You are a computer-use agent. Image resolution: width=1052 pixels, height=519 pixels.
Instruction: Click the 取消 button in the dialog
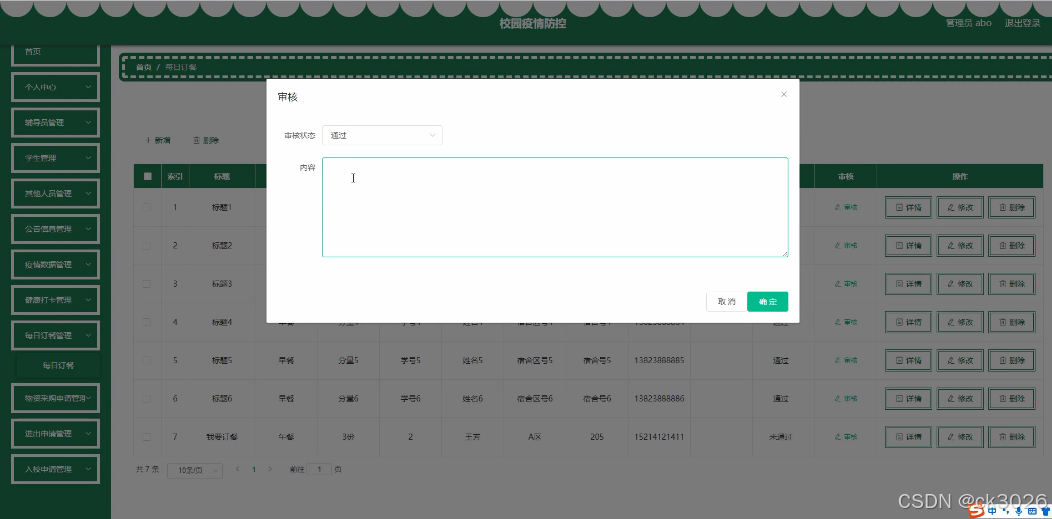pos(727,302)
